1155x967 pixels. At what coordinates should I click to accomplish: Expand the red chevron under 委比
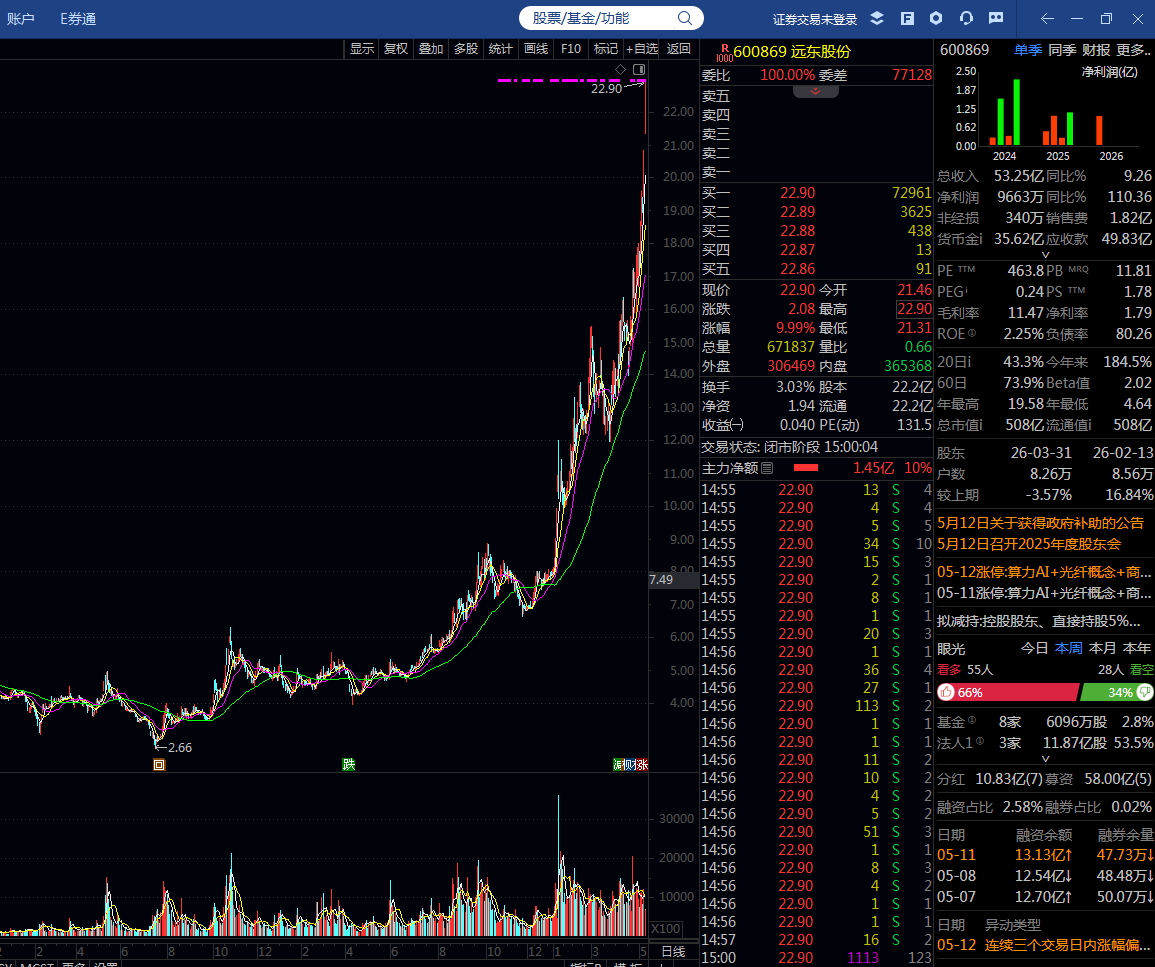[815, 92]
